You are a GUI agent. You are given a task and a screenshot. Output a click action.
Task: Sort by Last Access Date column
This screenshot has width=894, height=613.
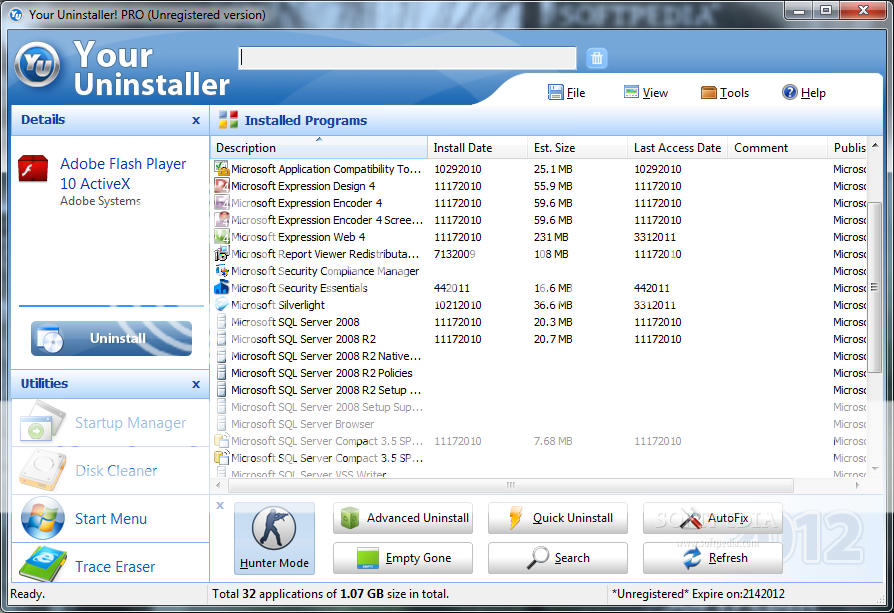[x=677, y=148]
